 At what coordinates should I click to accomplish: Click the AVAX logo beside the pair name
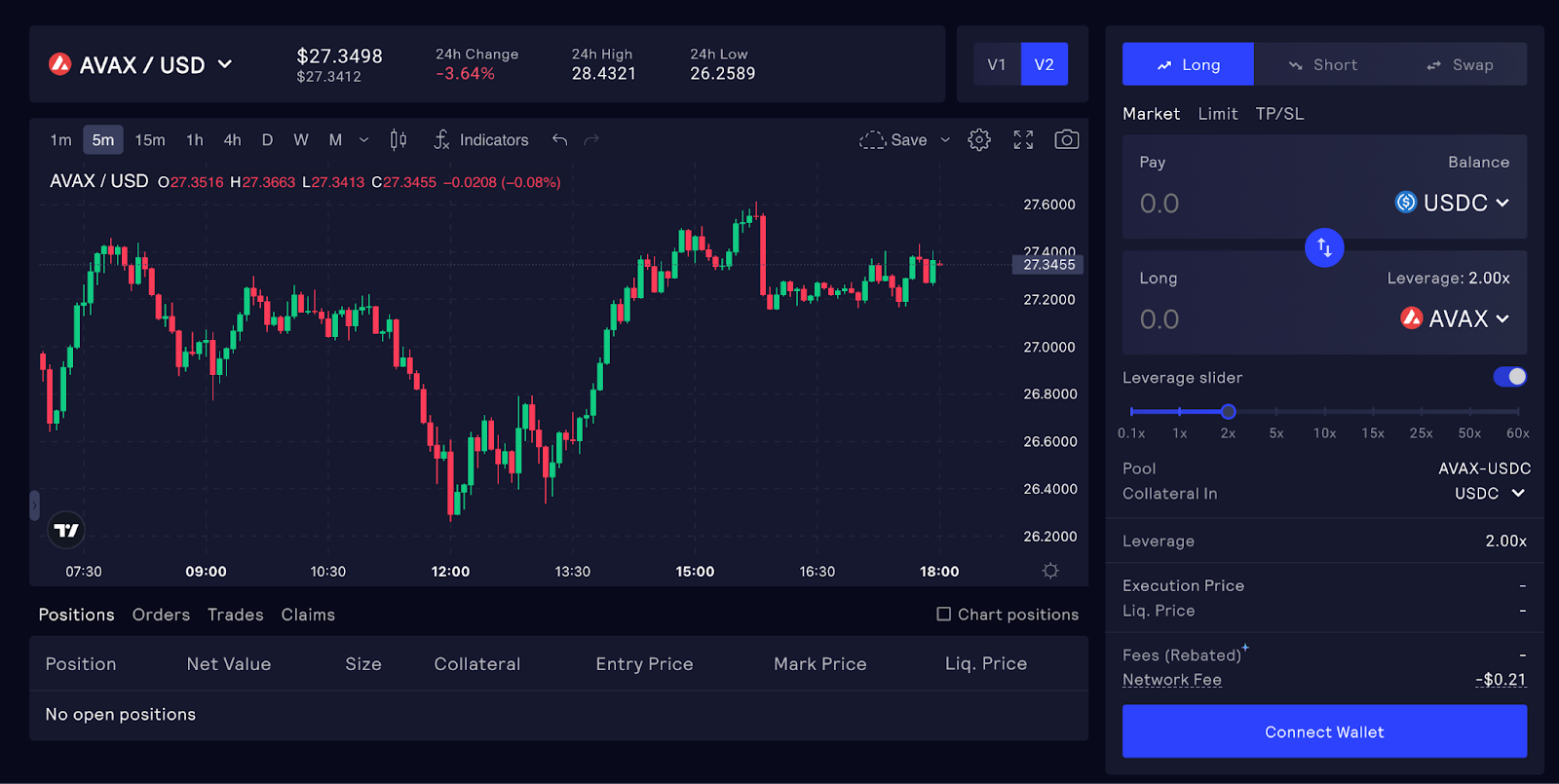(x=60, y=64)
